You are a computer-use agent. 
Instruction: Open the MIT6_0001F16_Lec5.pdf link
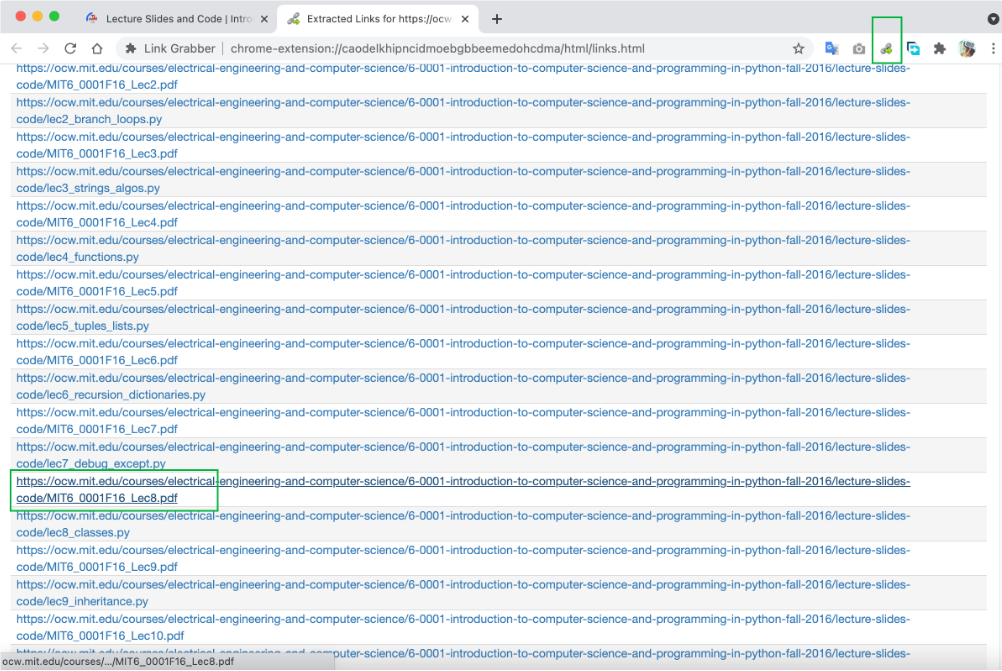coord(463,283)
